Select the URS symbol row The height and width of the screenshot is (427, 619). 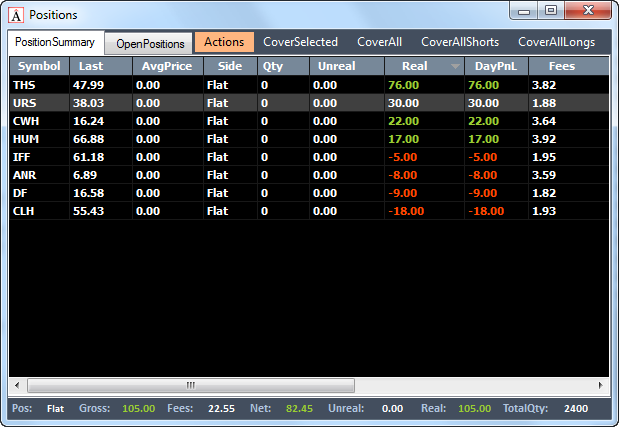pos(309,103)
